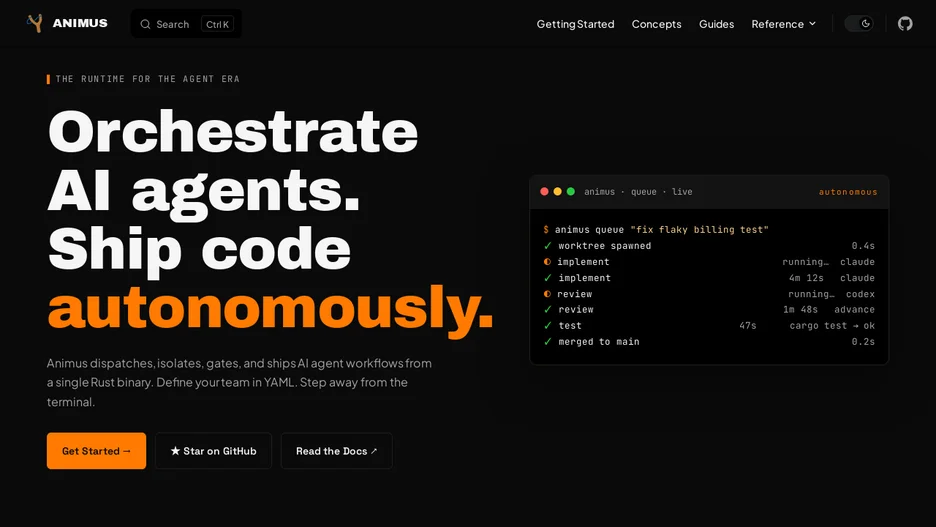Viewport: 936px width, 527px height.
Task: Click the red dot in terminal window
Action: pyautogui.click(x=544, y=192)
